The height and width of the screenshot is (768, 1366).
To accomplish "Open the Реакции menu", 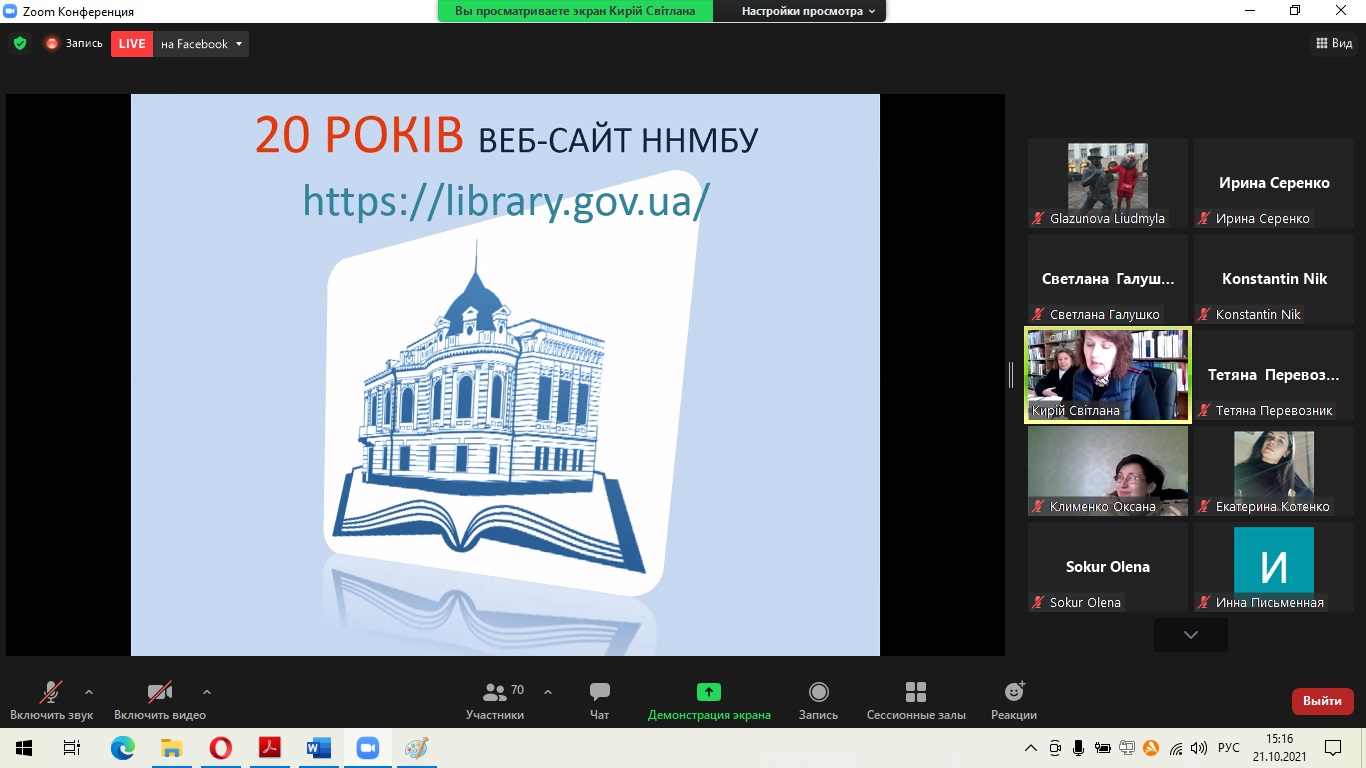I will click(1014, 700).
